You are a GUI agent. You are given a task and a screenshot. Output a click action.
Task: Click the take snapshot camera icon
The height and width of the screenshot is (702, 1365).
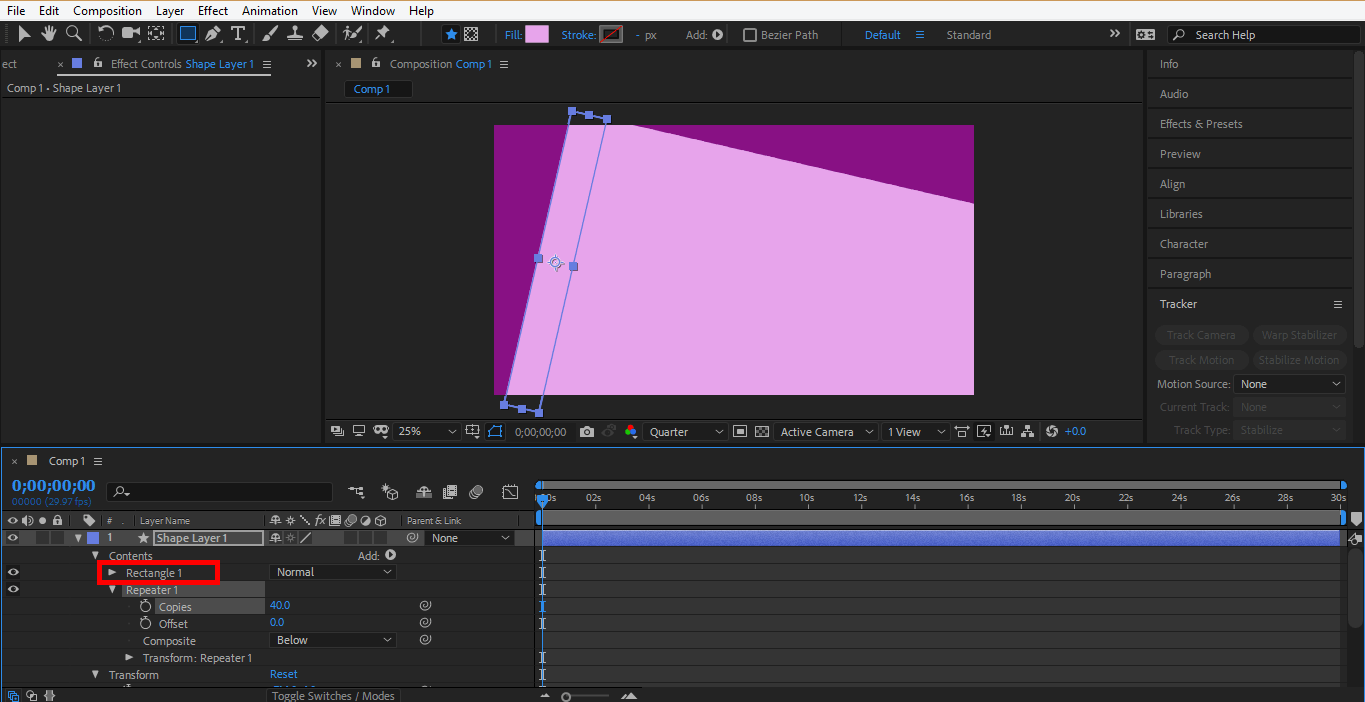587,432
